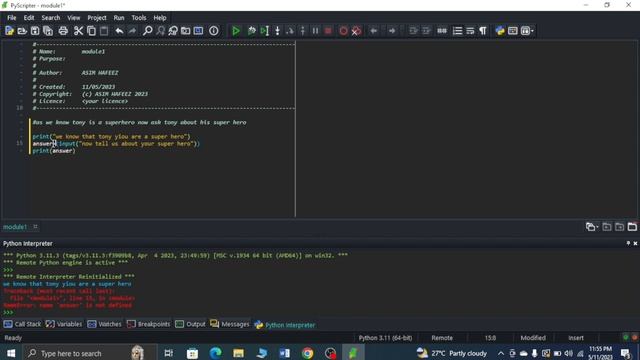Click the Python 3.11 (64-bit) status entry
Viewport: 640px width, 360px height.
385,338
